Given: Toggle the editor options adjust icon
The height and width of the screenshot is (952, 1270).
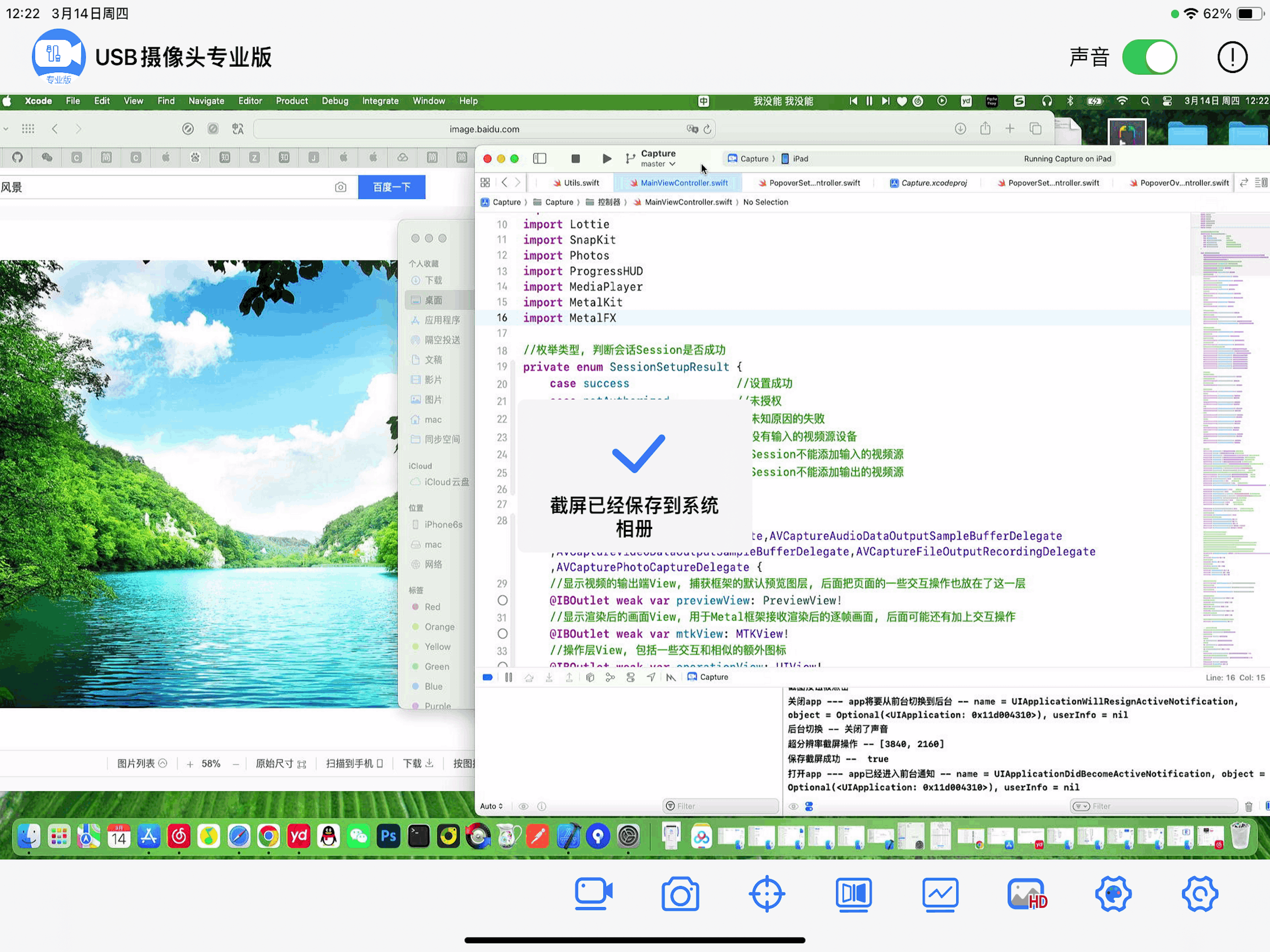Looking at the screenshot, I should point(1261,183).
